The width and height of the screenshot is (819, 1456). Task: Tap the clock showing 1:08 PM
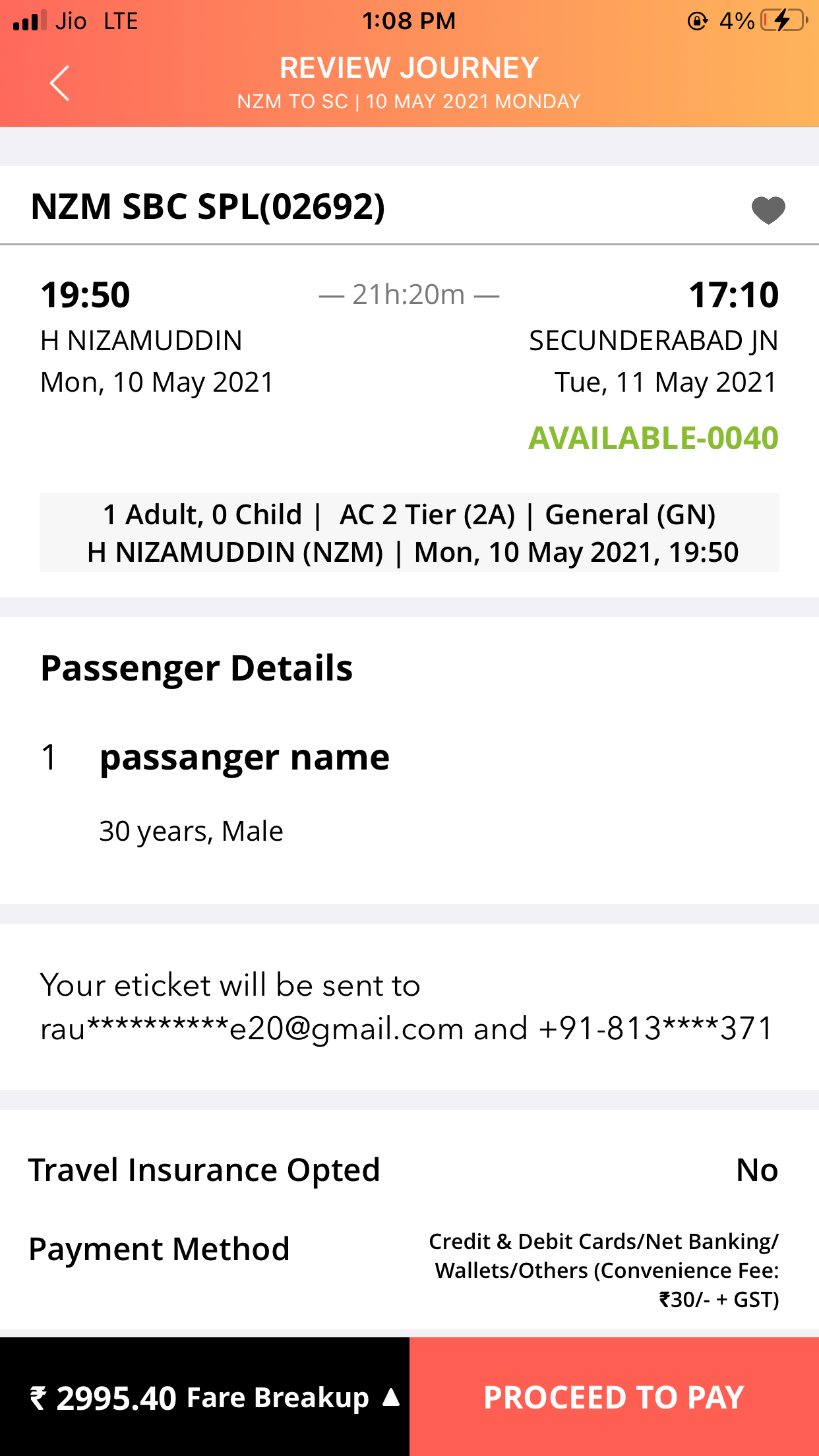[x=409, y=20]
